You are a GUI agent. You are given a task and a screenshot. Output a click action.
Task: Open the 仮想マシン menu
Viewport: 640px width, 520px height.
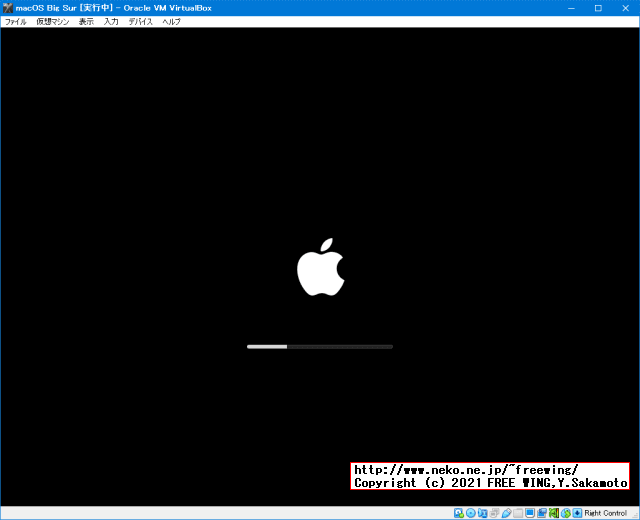(53, 22)
